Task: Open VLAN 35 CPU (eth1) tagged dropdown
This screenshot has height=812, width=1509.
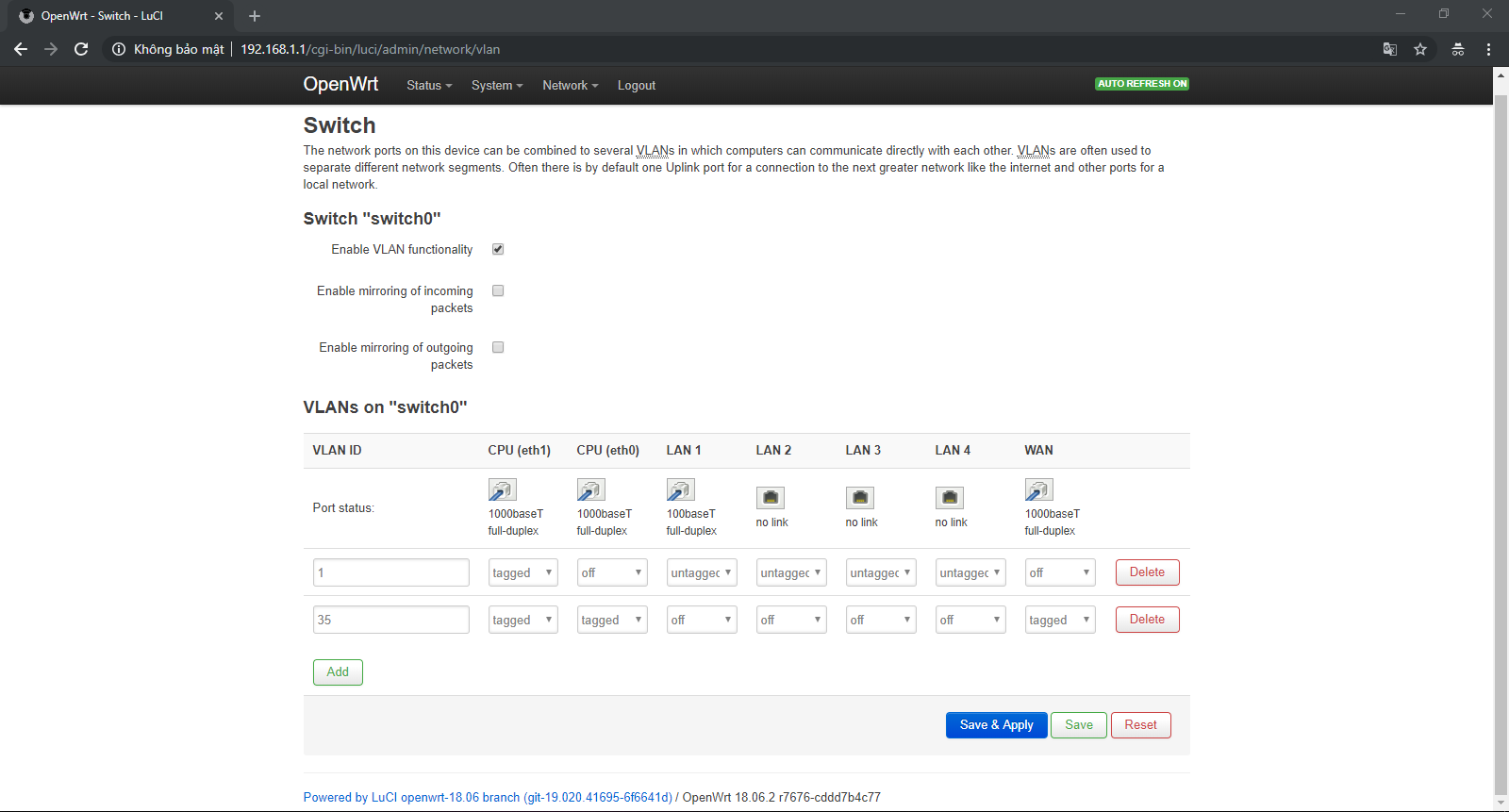Action: coord(522,620)
